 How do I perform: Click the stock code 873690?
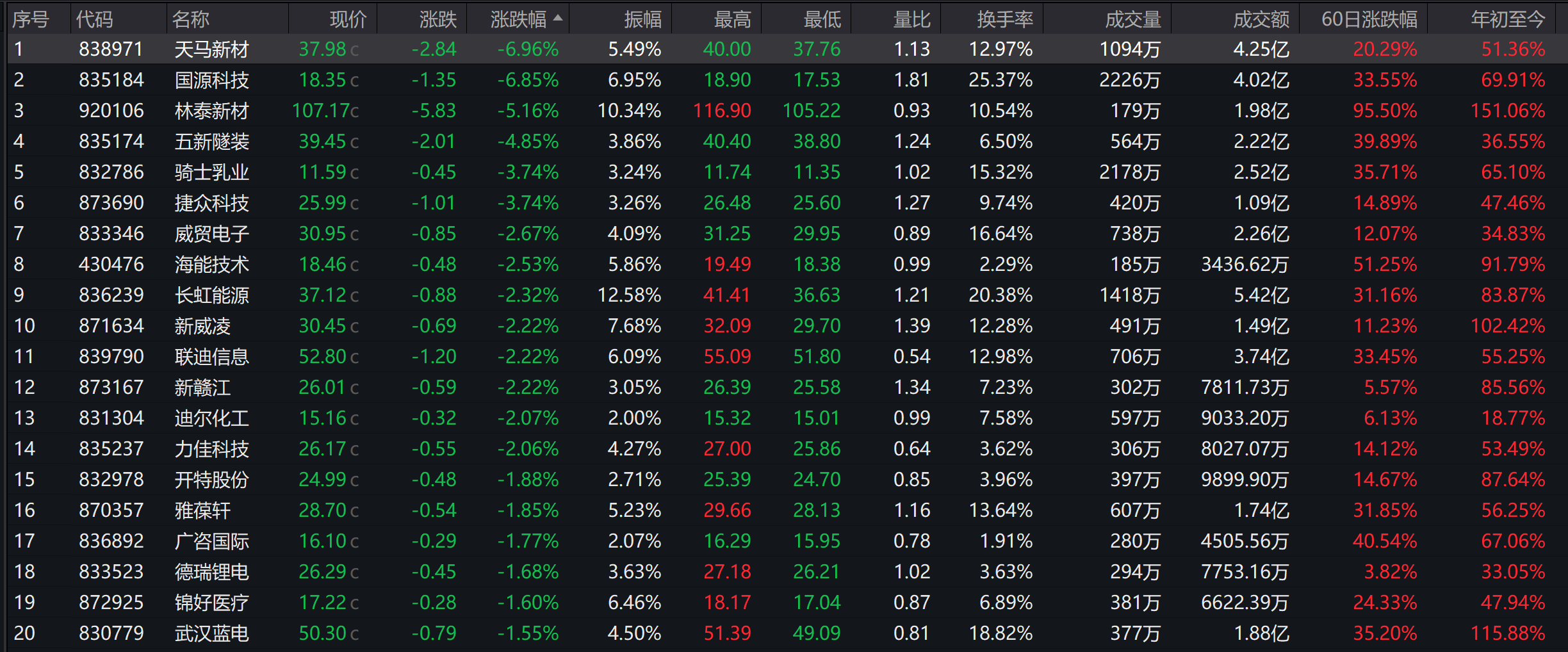[x=111, y=203]
